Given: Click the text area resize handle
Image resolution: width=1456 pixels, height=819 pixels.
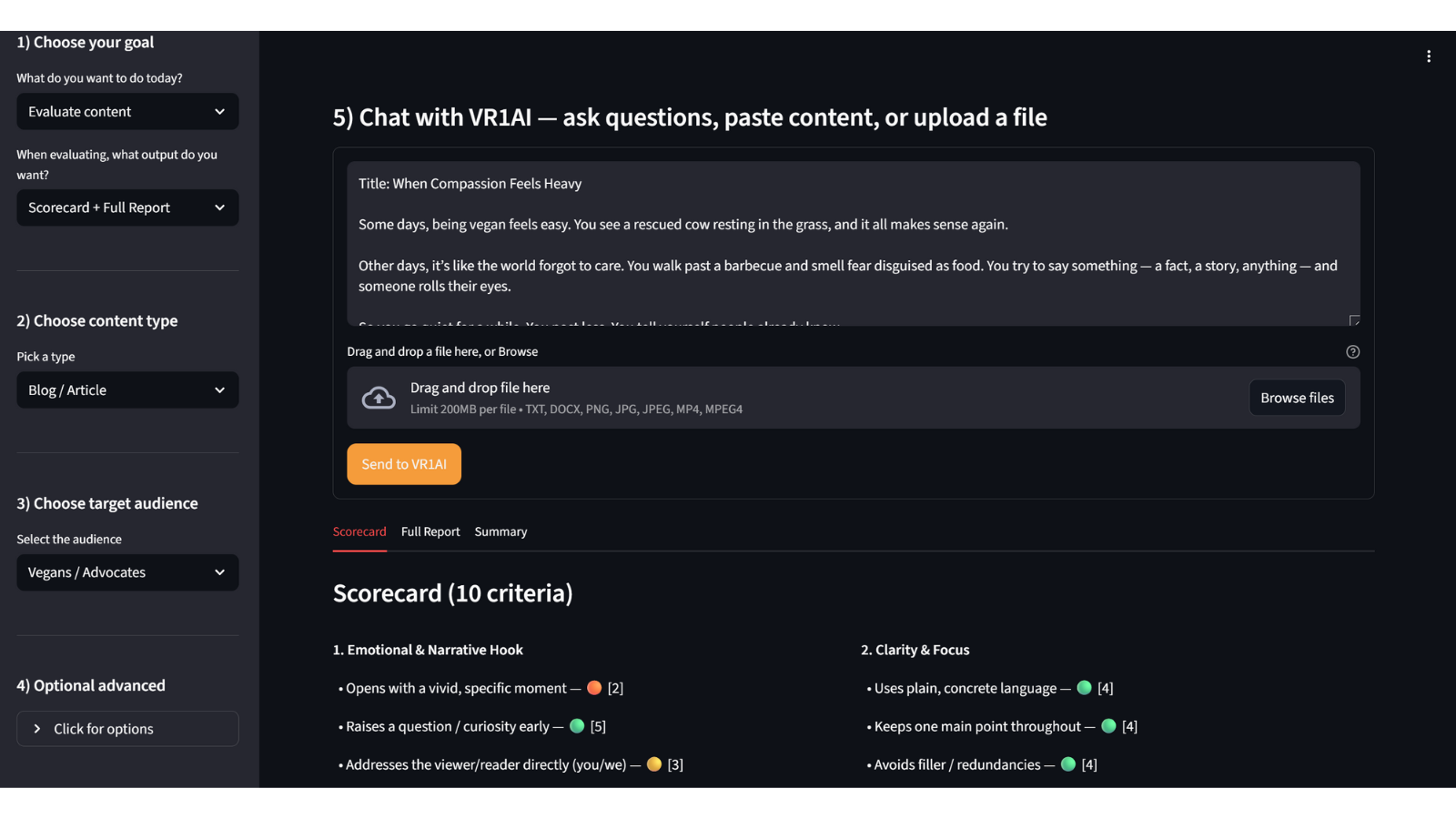Looking at the screenshot, I should (x=1354, y=320).
